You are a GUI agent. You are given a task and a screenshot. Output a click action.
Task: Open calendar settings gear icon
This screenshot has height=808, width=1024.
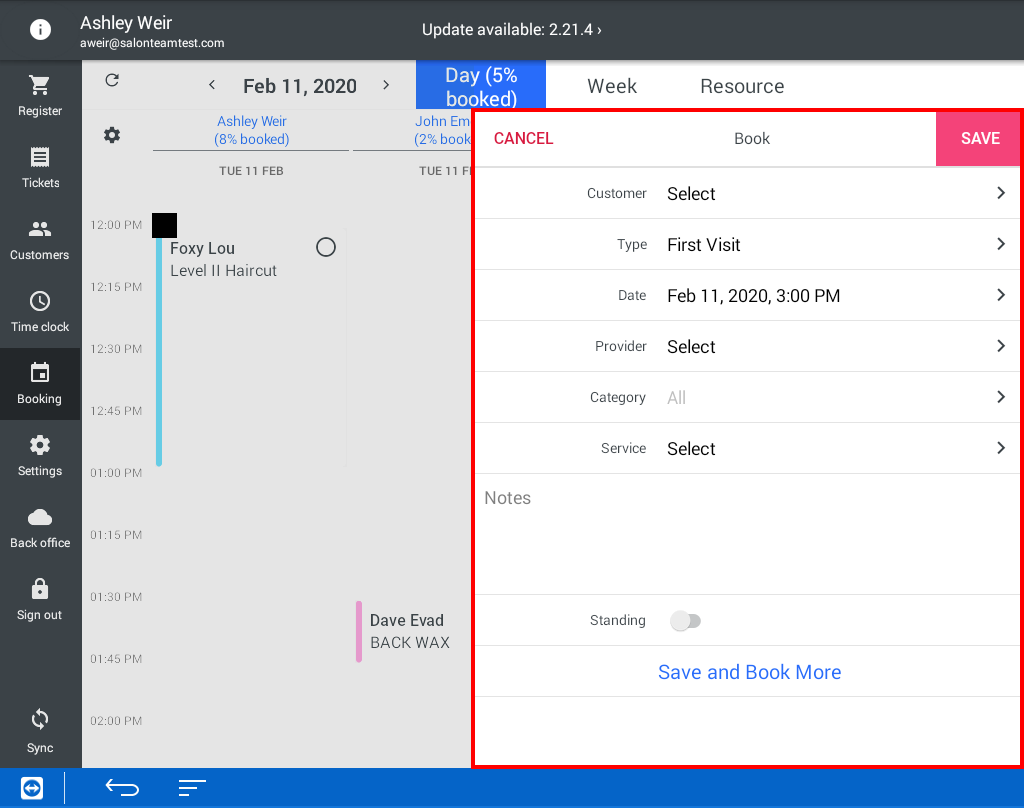[x=112, y=135]
